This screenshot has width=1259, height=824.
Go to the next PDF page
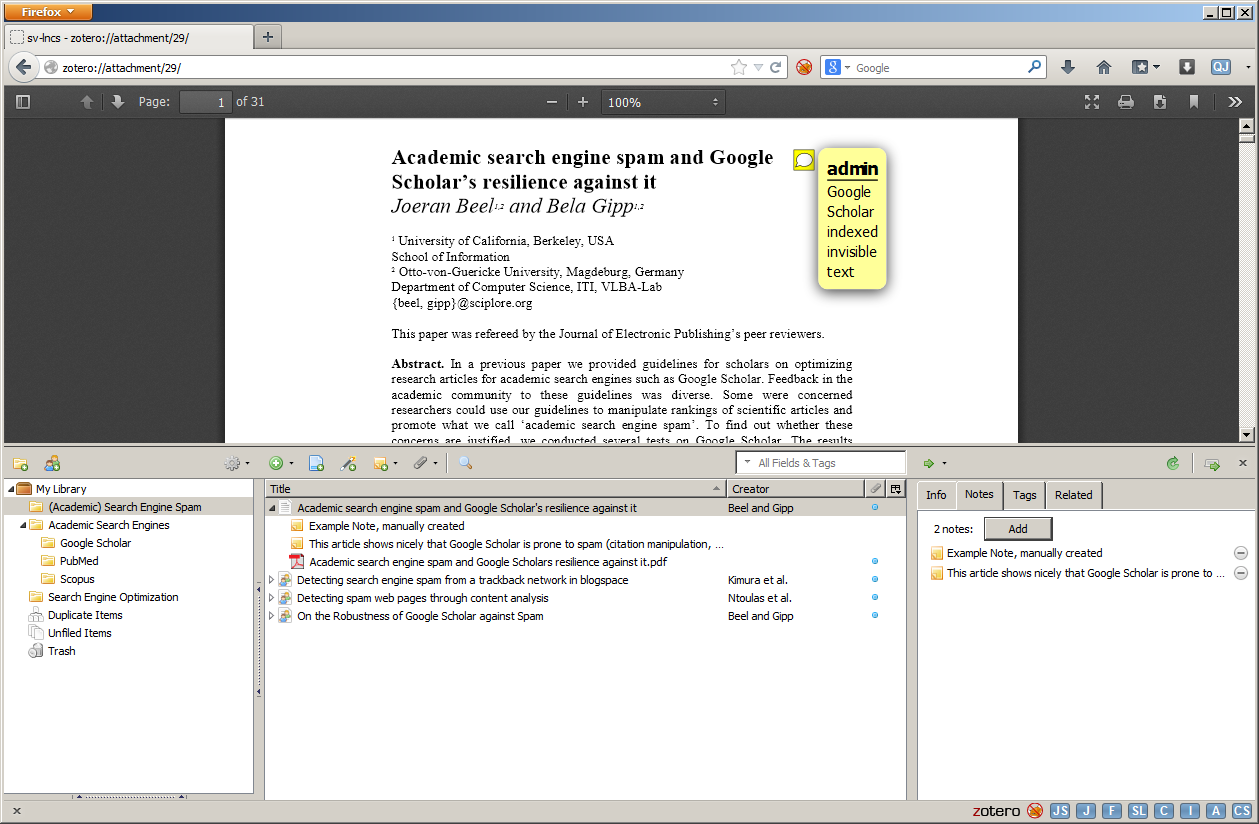click(x=118, y=102)
